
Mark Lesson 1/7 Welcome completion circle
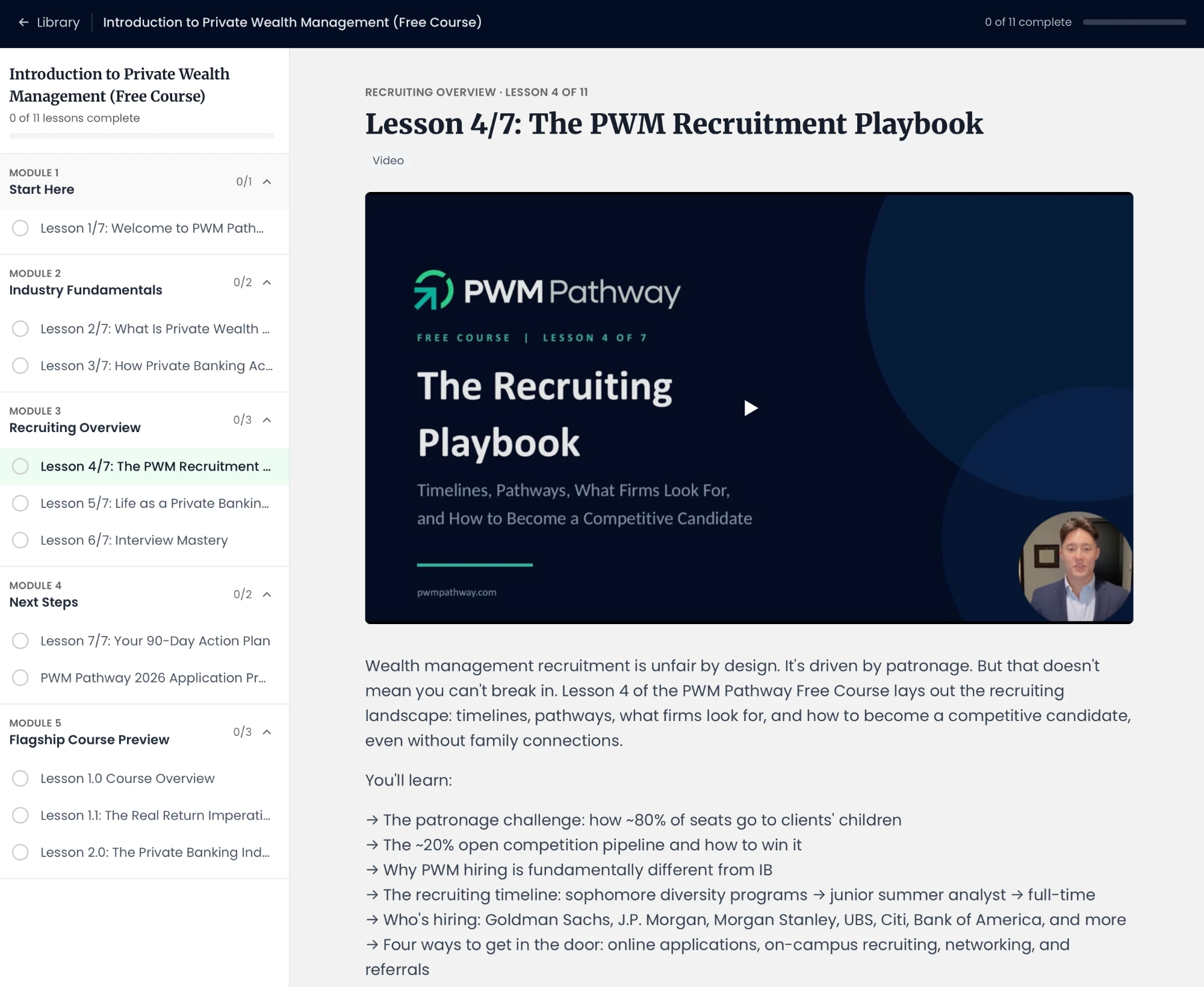[x=20, y=228]
